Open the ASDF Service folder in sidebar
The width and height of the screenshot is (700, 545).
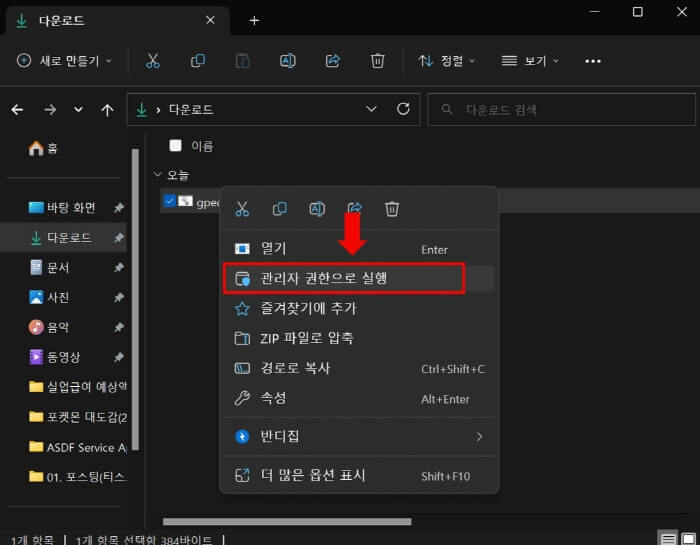[78, 447]
